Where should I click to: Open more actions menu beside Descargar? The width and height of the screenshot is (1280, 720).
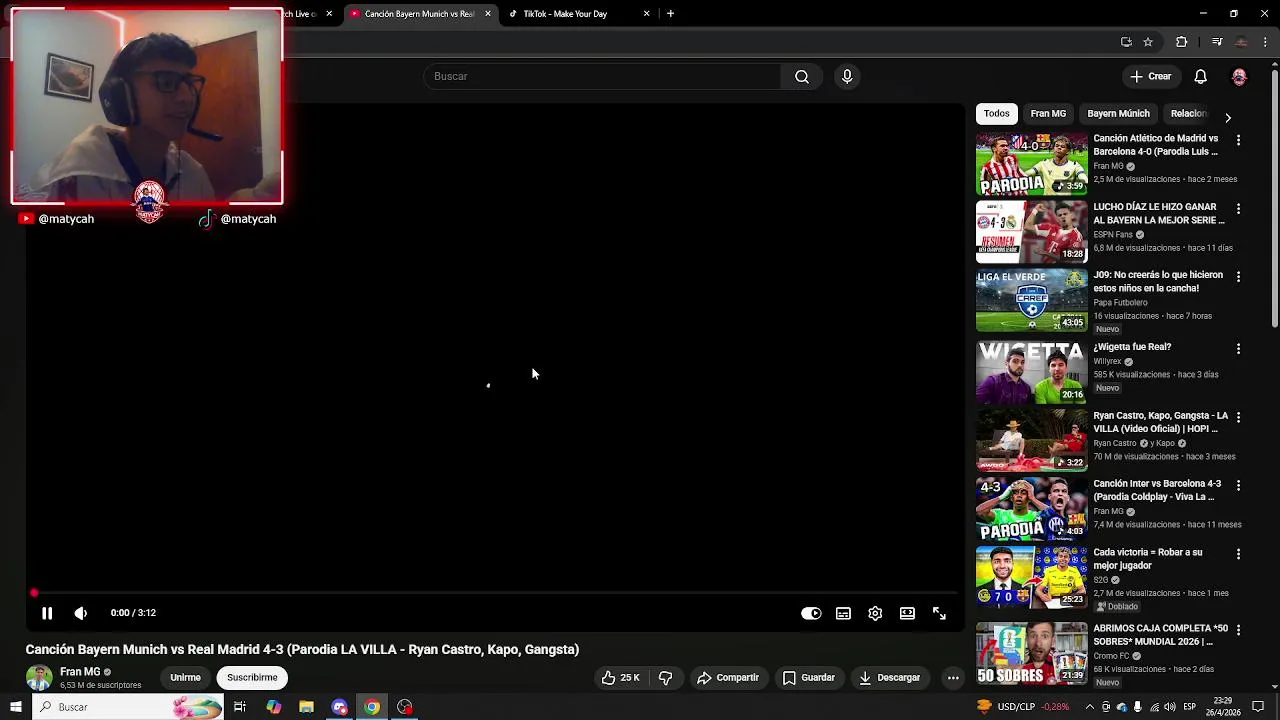tap(953, 677)
